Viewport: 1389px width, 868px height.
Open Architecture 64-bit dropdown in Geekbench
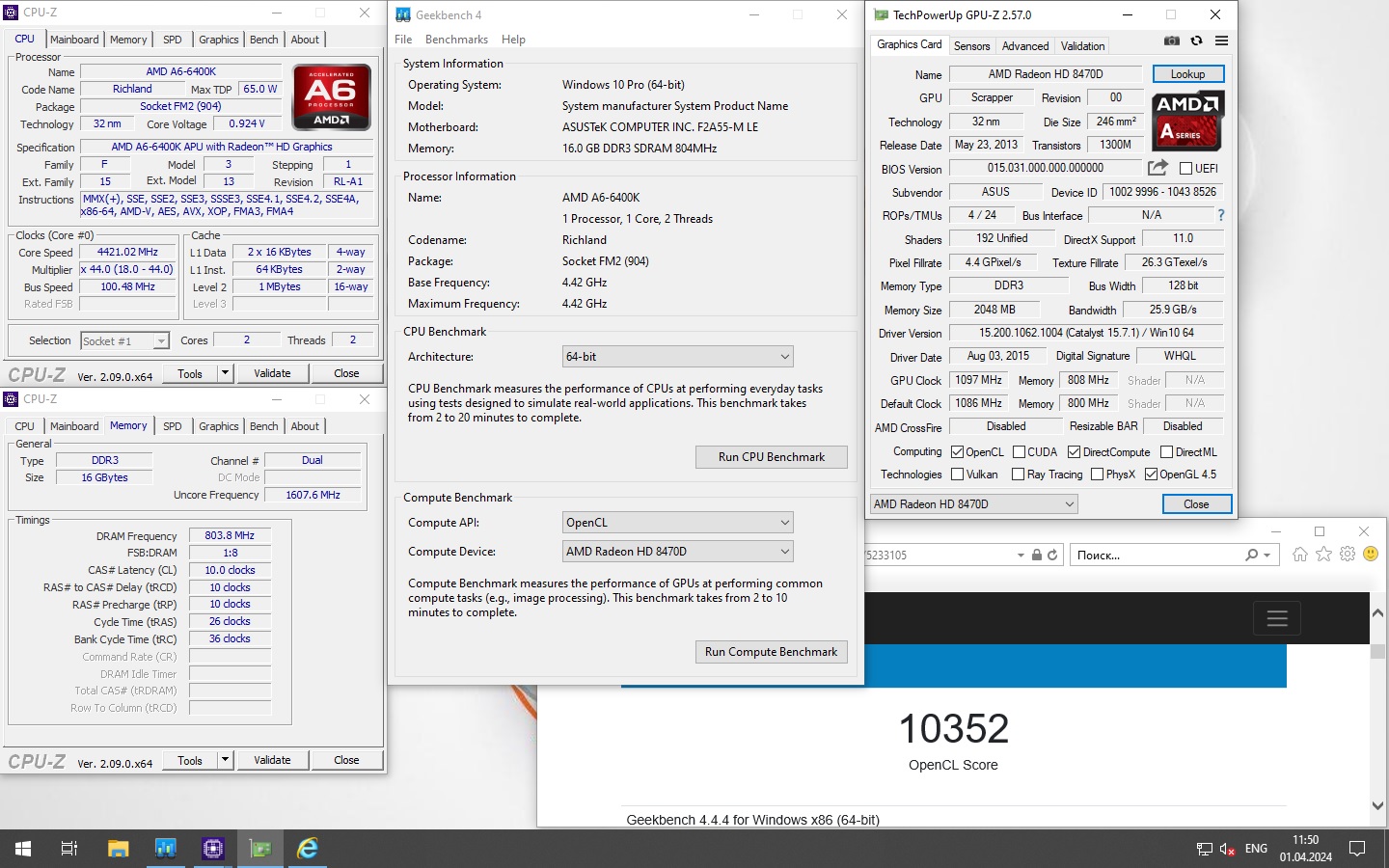[677, 357]
